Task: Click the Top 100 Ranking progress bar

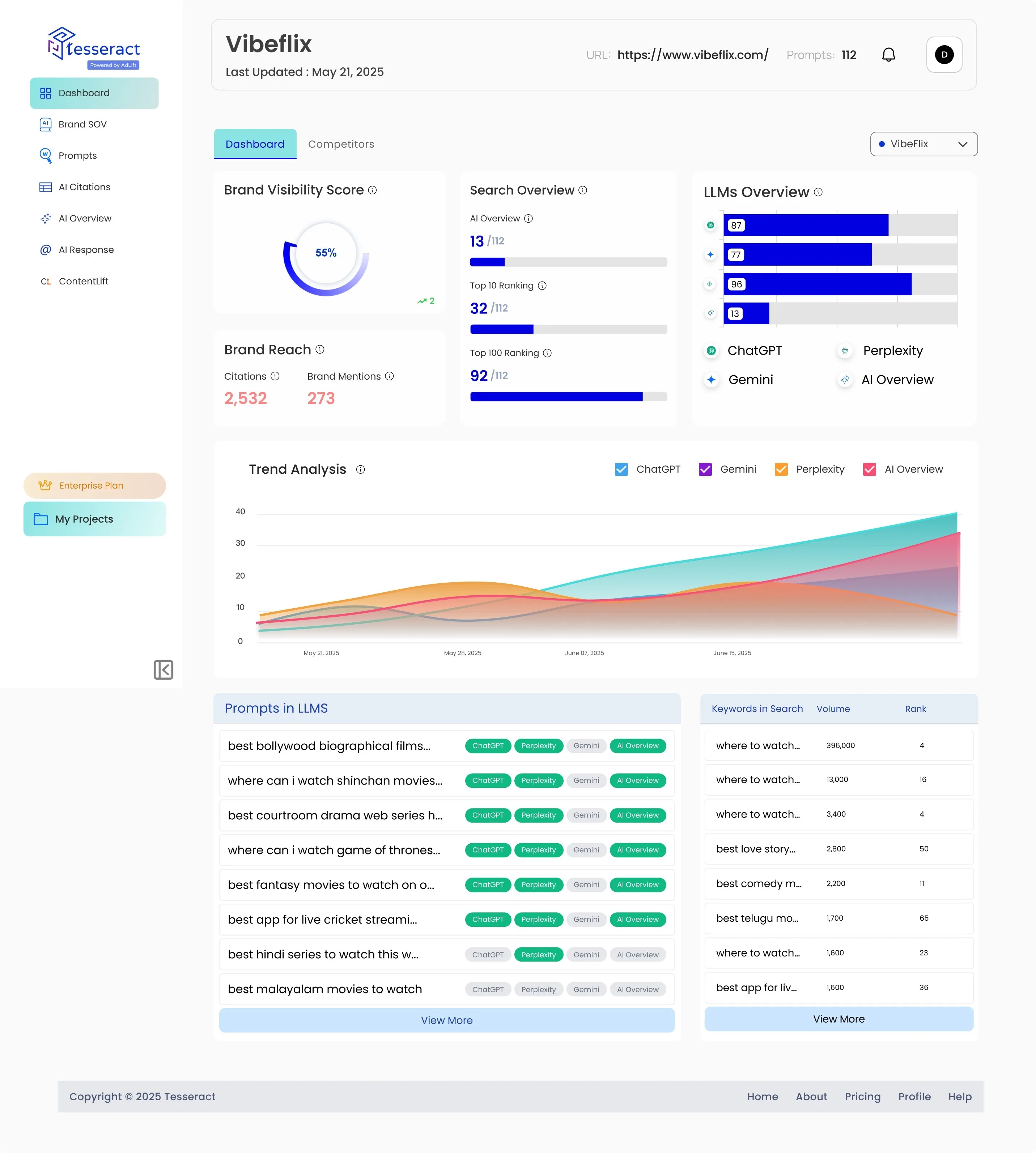Action: pyautogui.click(x=569, y=397)
